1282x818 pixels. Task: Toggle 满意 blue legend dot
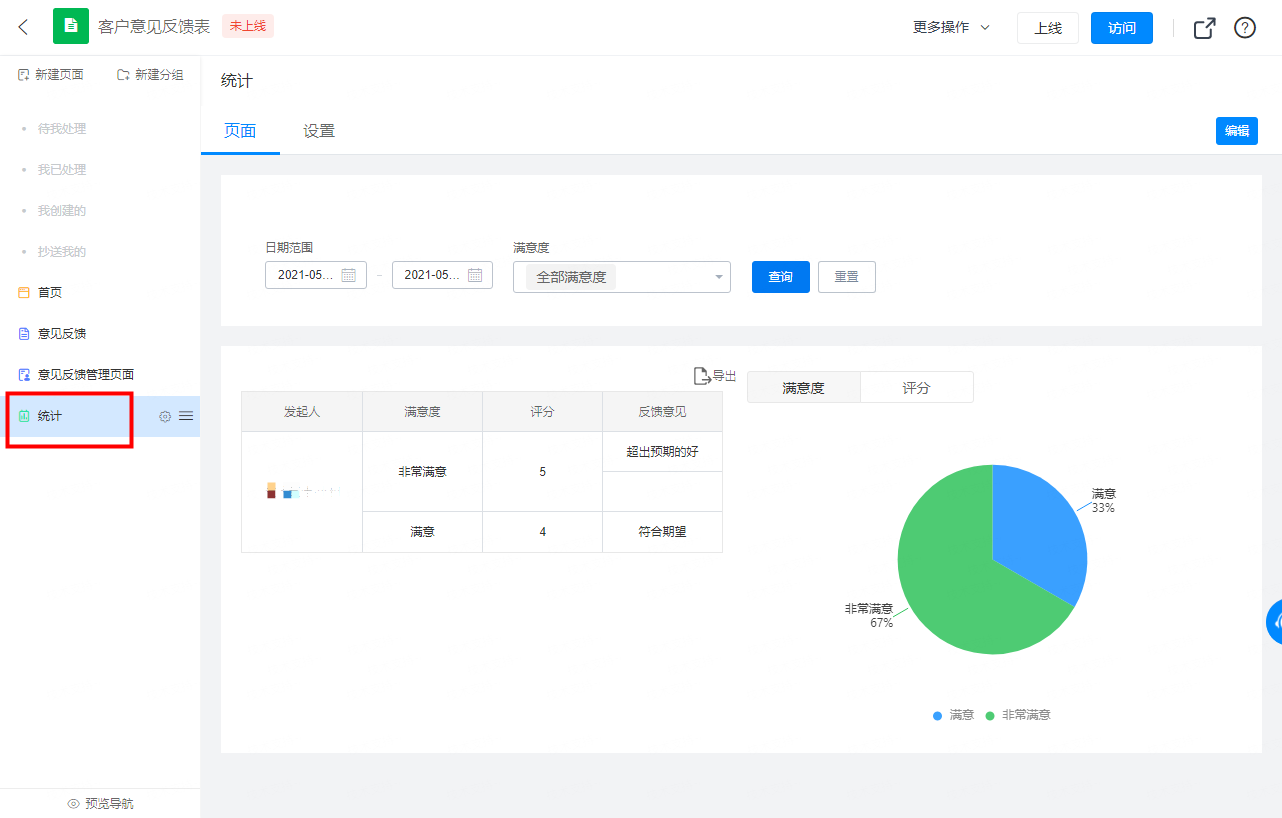click(x=937, y=716)
